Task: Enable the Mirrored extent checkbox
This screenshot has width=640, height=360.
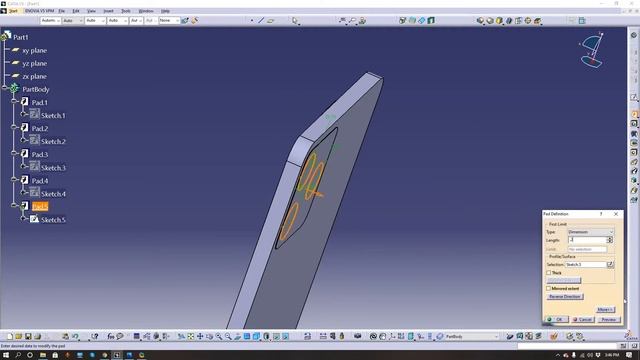Action: [549, 288]
